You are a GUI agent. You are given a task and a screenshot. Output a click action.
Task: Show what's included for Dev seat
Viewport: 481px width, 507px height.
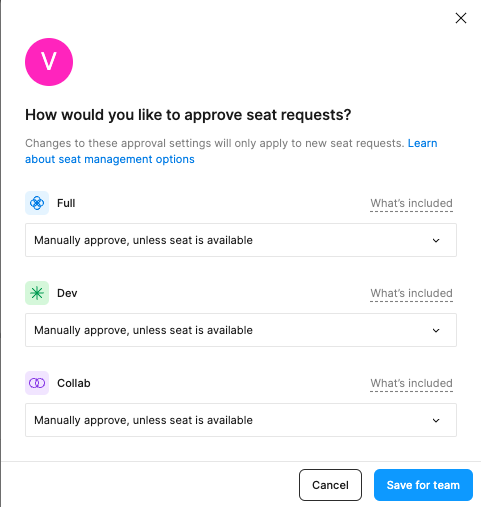click(x=411, y=293)
